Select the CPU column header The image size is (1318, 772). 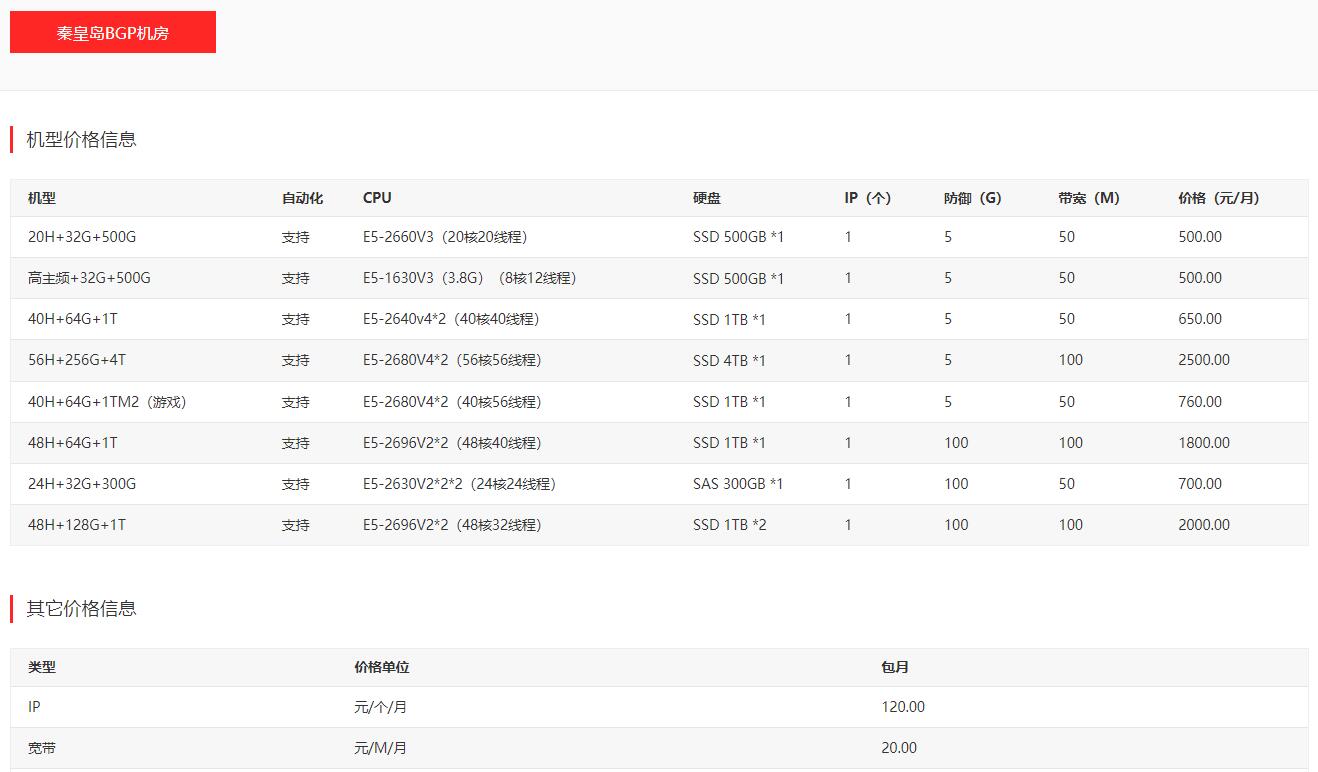point(377,198)
